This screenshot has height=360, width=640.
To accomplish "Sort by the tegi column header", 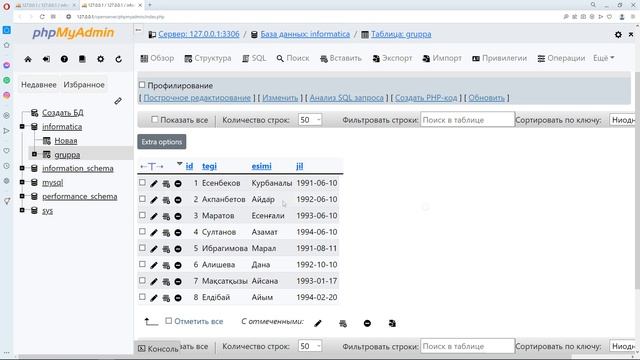I will pyautogui.click(x=209, y=166).
